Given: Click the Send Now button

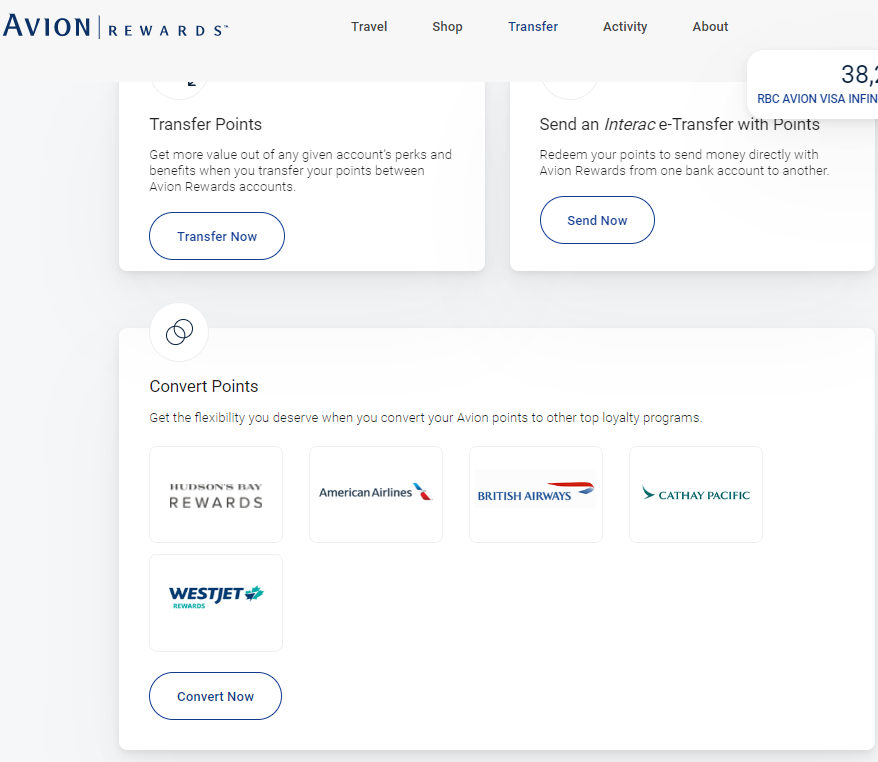Looking at the screenshot, I should (597, 220).
